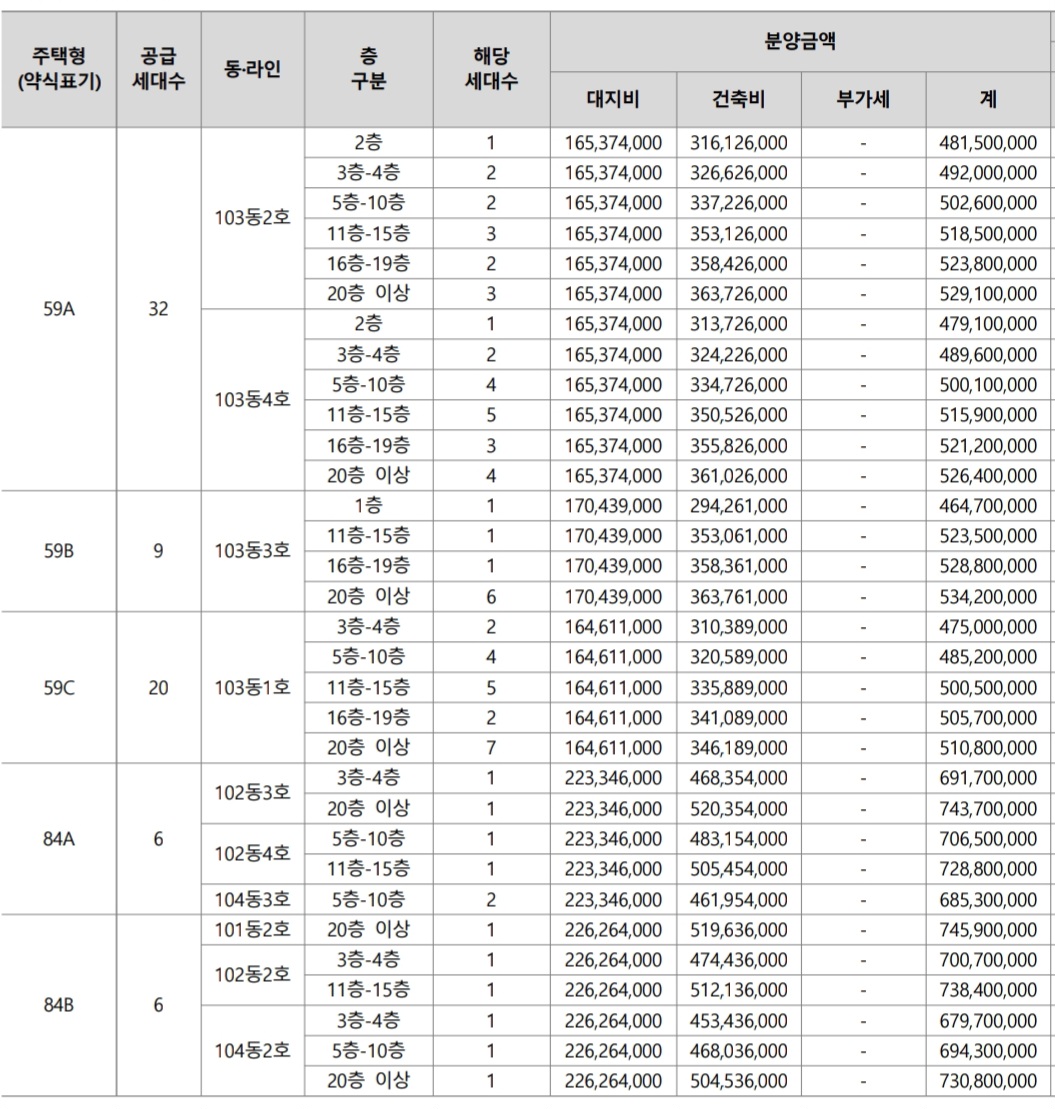Click building cost 453,436,000

[x=739, y=1021]
